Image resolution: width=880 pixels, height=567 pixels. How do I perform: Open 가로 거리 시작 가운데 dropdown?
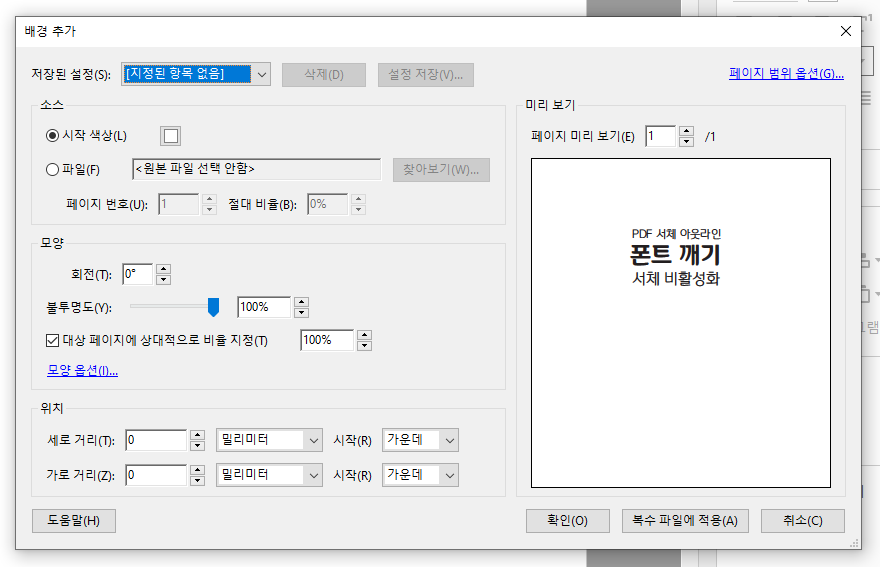[420, 475]
